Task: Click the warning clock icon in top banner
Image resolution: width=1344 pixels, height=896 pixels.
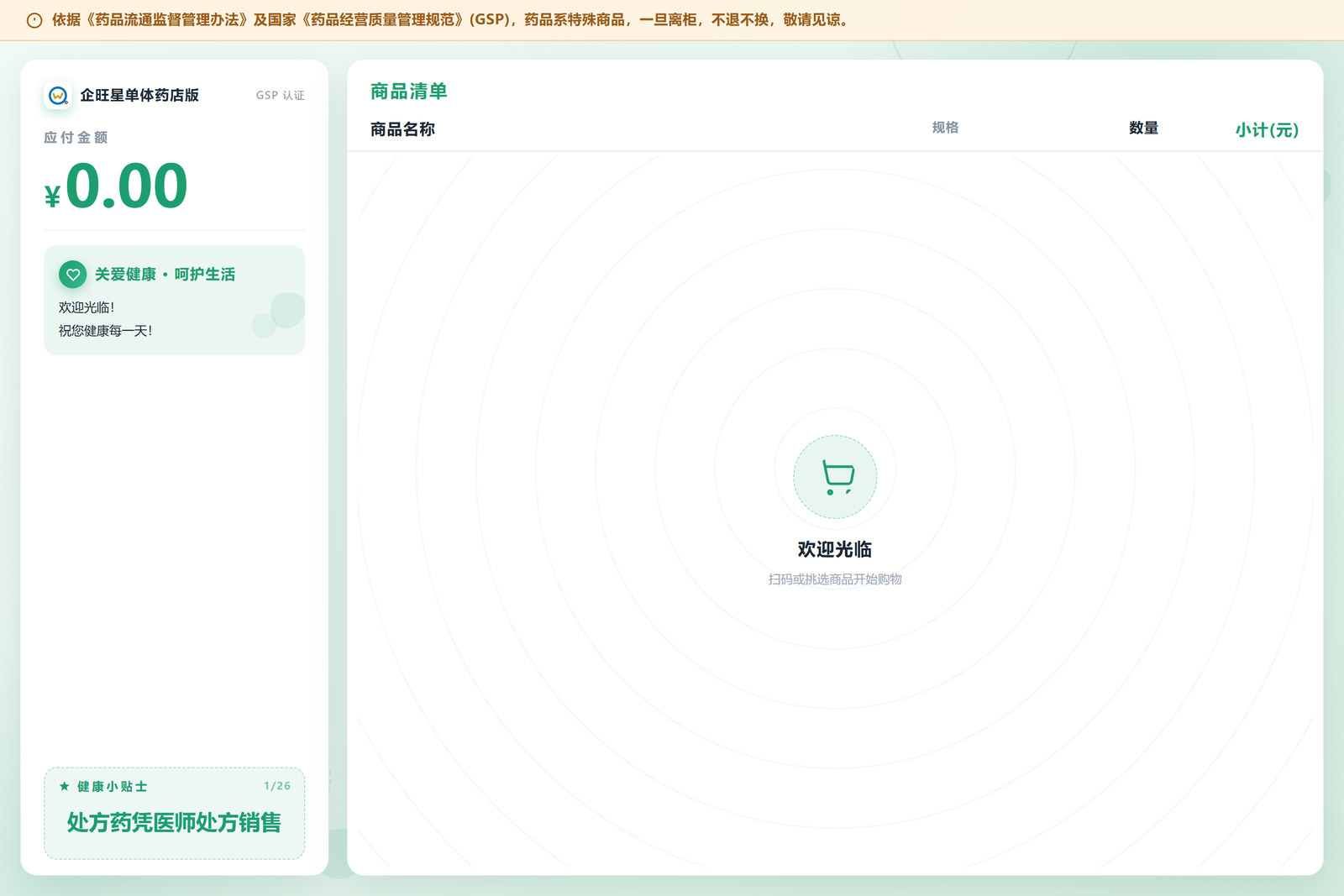Action: [34, 20]
